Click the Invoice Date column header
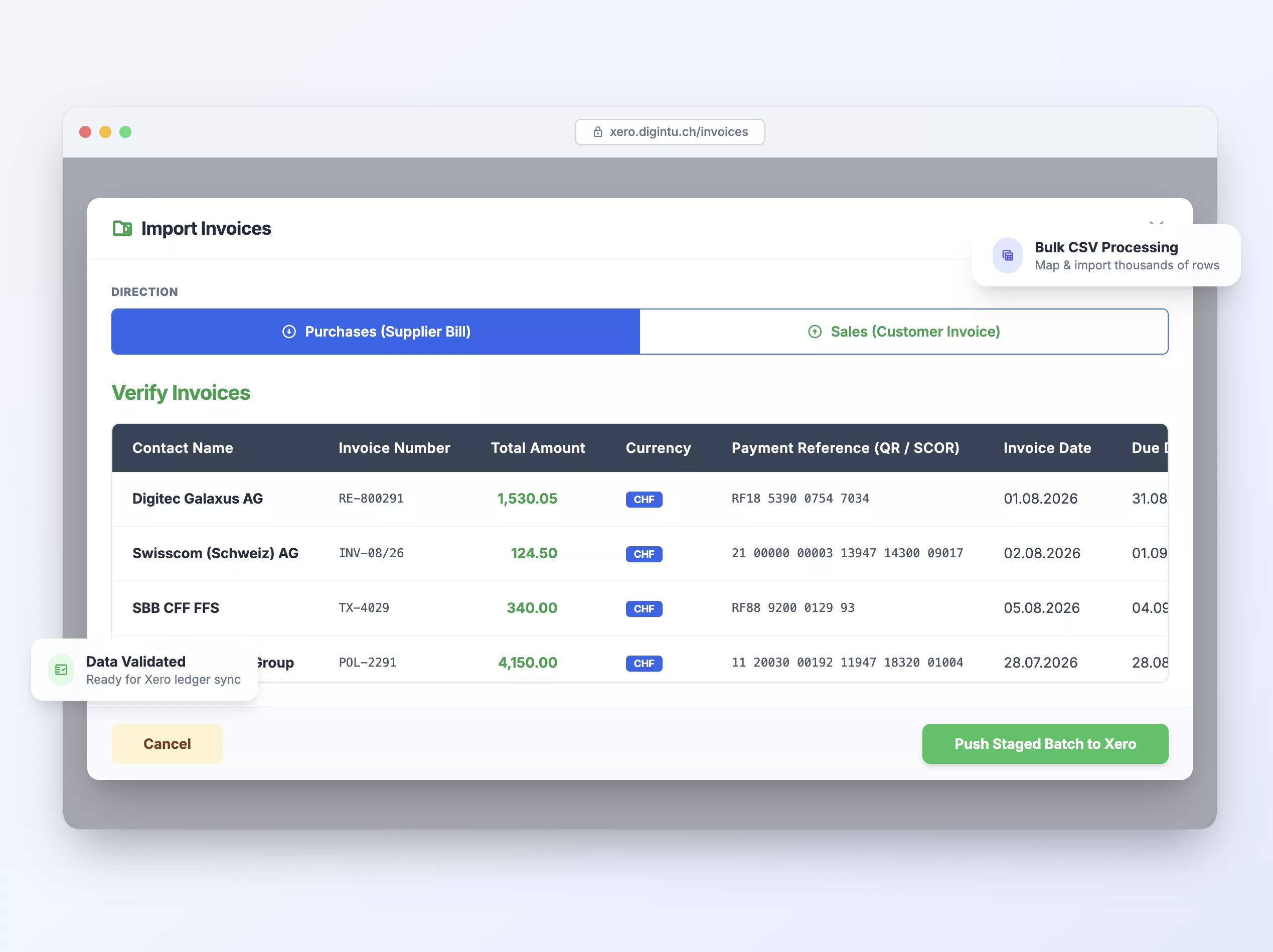1273x952 pixels. (1047, 448)
